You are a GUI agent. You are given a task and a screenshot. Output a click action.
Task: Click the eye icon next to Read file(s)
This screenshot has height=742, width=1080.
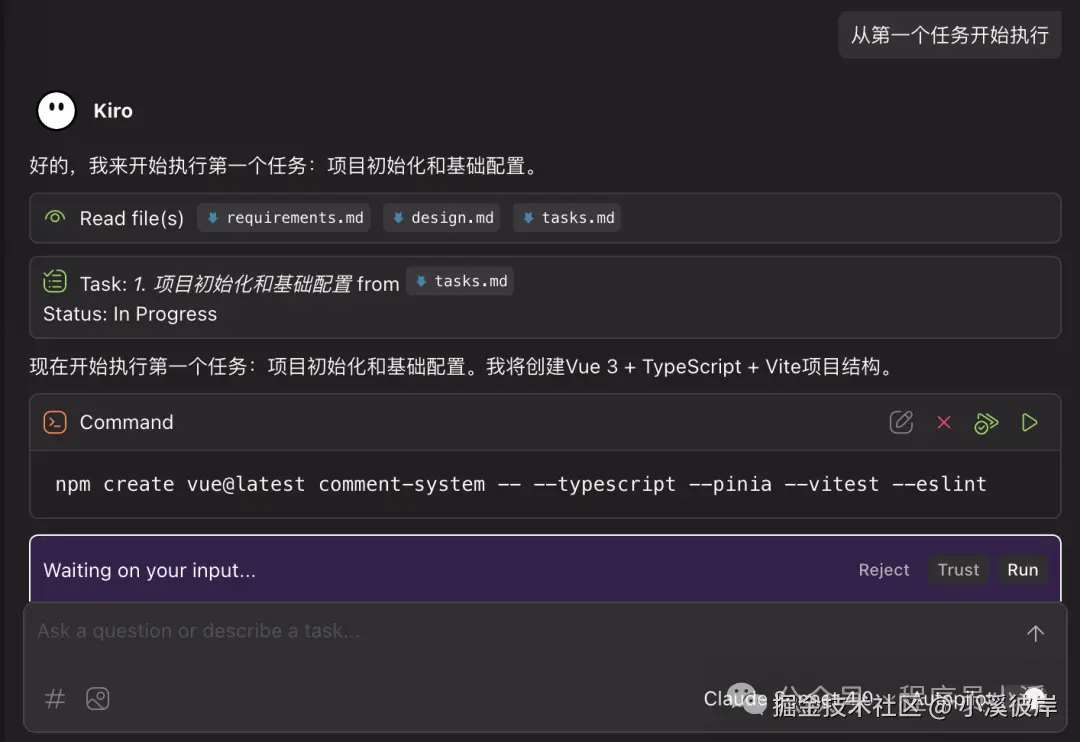click(54, 218)
